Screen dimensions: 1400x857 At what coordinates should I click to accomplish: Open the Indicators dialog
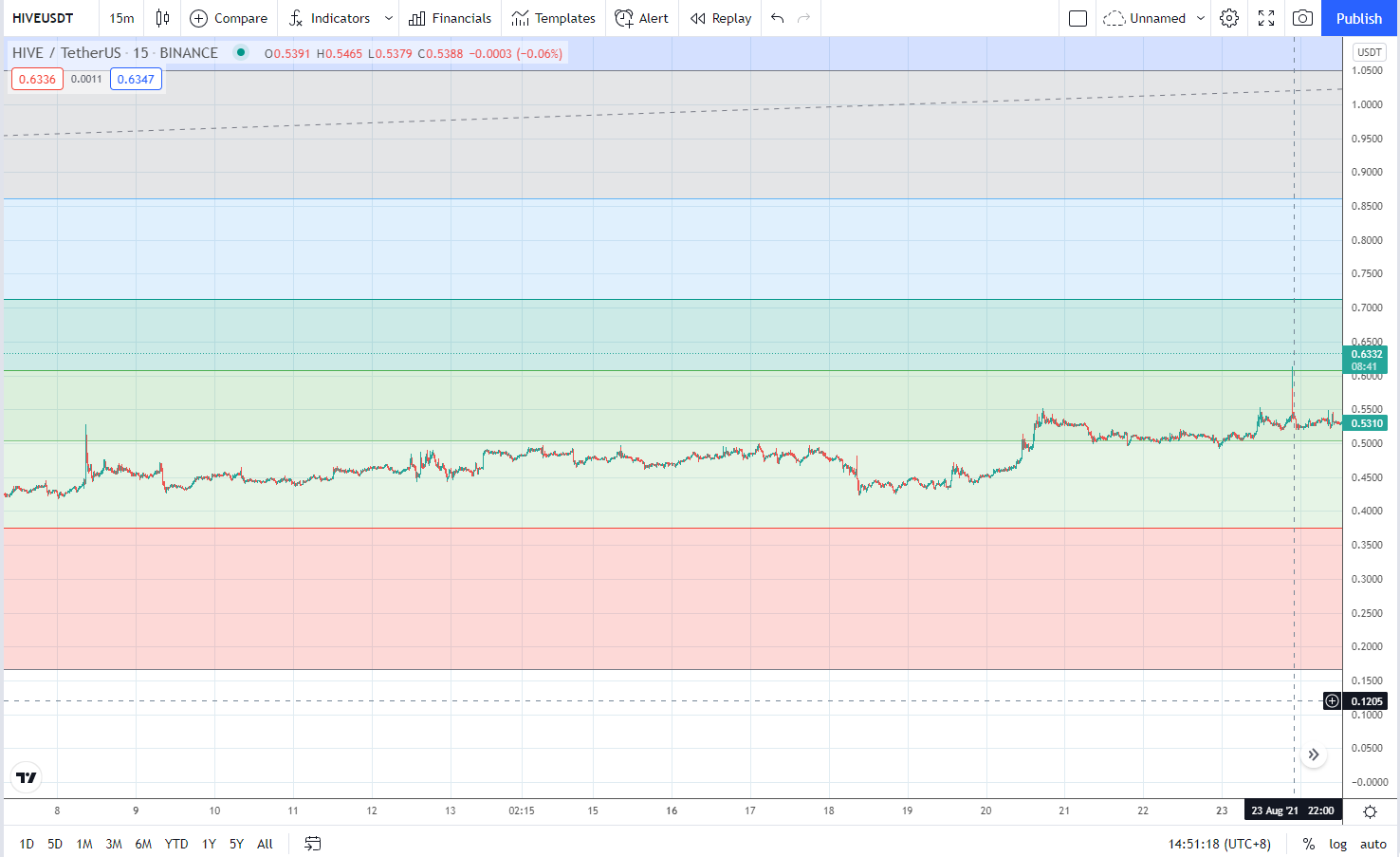click(x=329, y=18)
